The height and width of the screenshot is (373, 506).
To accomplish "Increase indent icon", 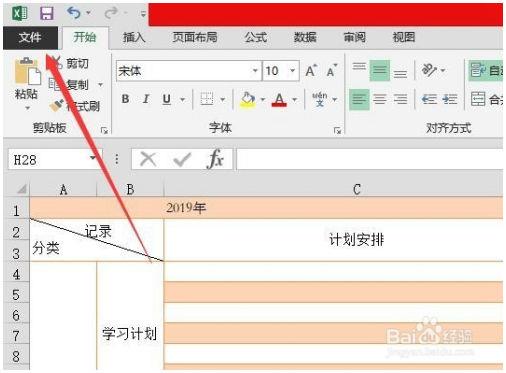I will pyautogui.click(x=450, y=99).
